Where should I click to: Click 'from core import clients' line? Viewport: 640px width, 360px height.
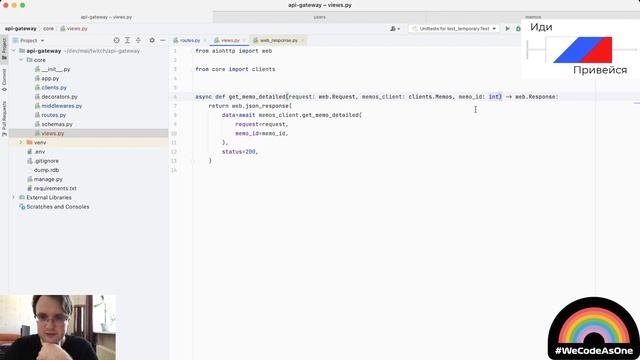[x=235, y=69]
